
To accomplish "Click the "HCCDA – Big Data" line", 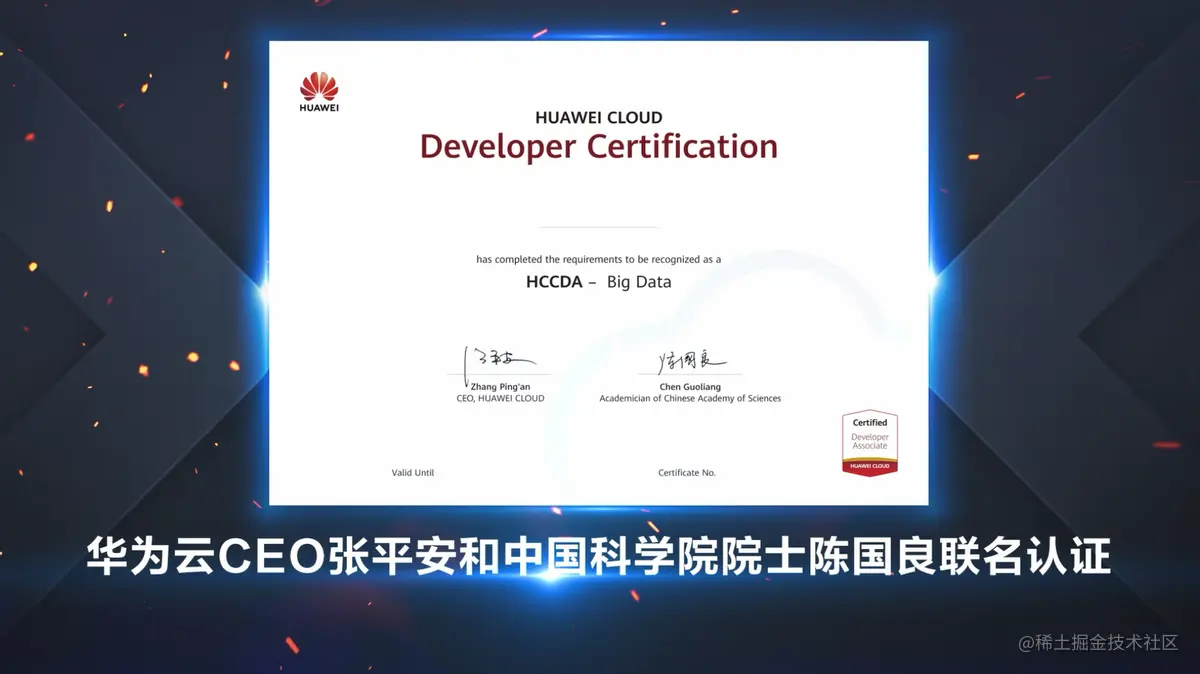I will point(599,282).
